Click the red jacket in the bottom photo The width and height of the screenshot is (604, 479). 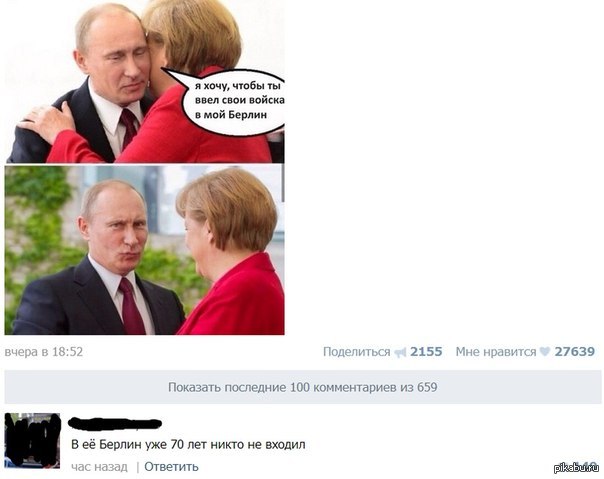click(238, 299)
